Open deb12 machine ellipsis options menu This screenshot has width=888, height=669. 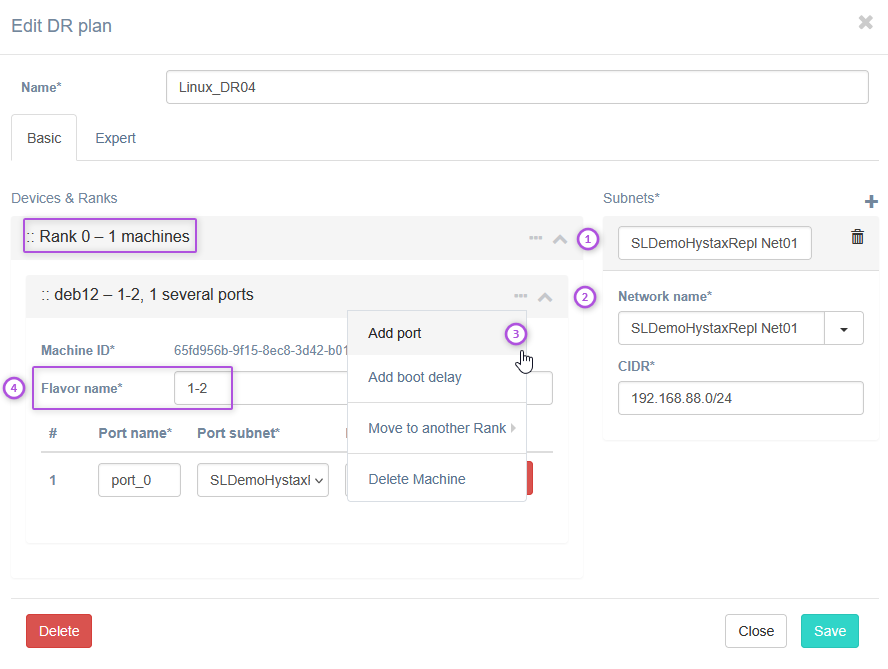pyautogui.click(x=520, y=296)
